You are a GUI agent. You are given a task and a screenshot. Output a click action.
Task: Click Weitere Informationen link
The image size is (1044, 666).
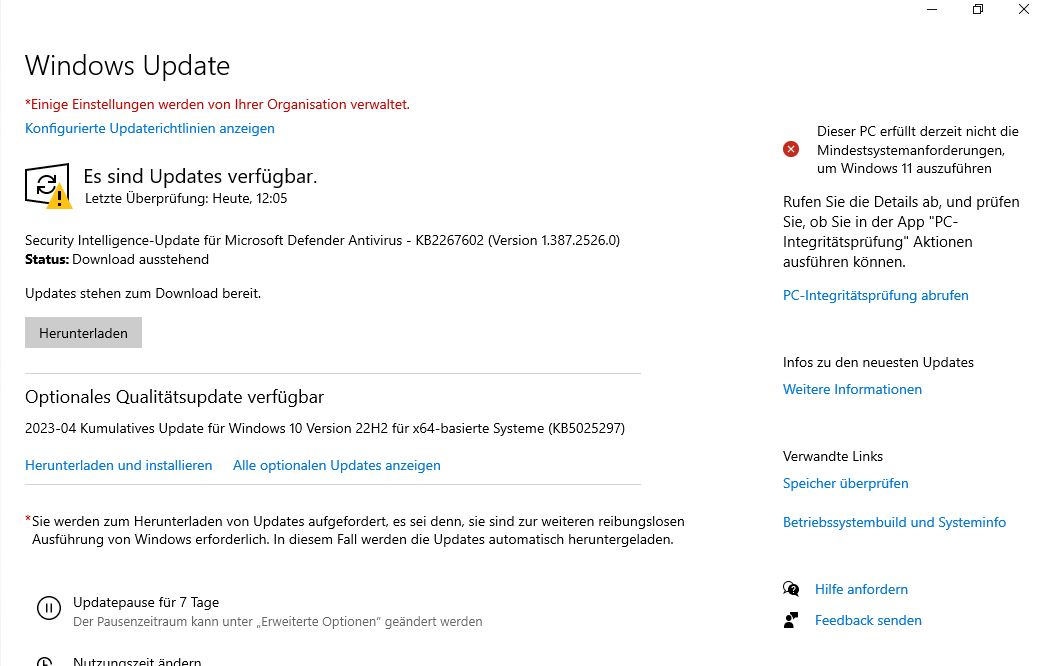pos(852,390)
